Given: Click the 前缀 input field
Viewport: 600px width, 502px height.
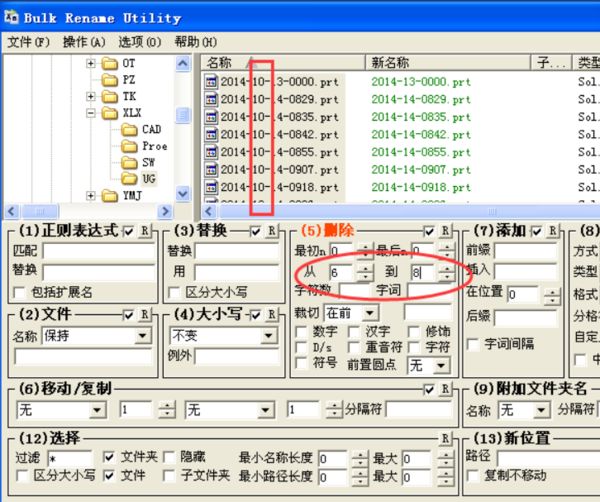Looking at the screenshot, I should (526, 251).
